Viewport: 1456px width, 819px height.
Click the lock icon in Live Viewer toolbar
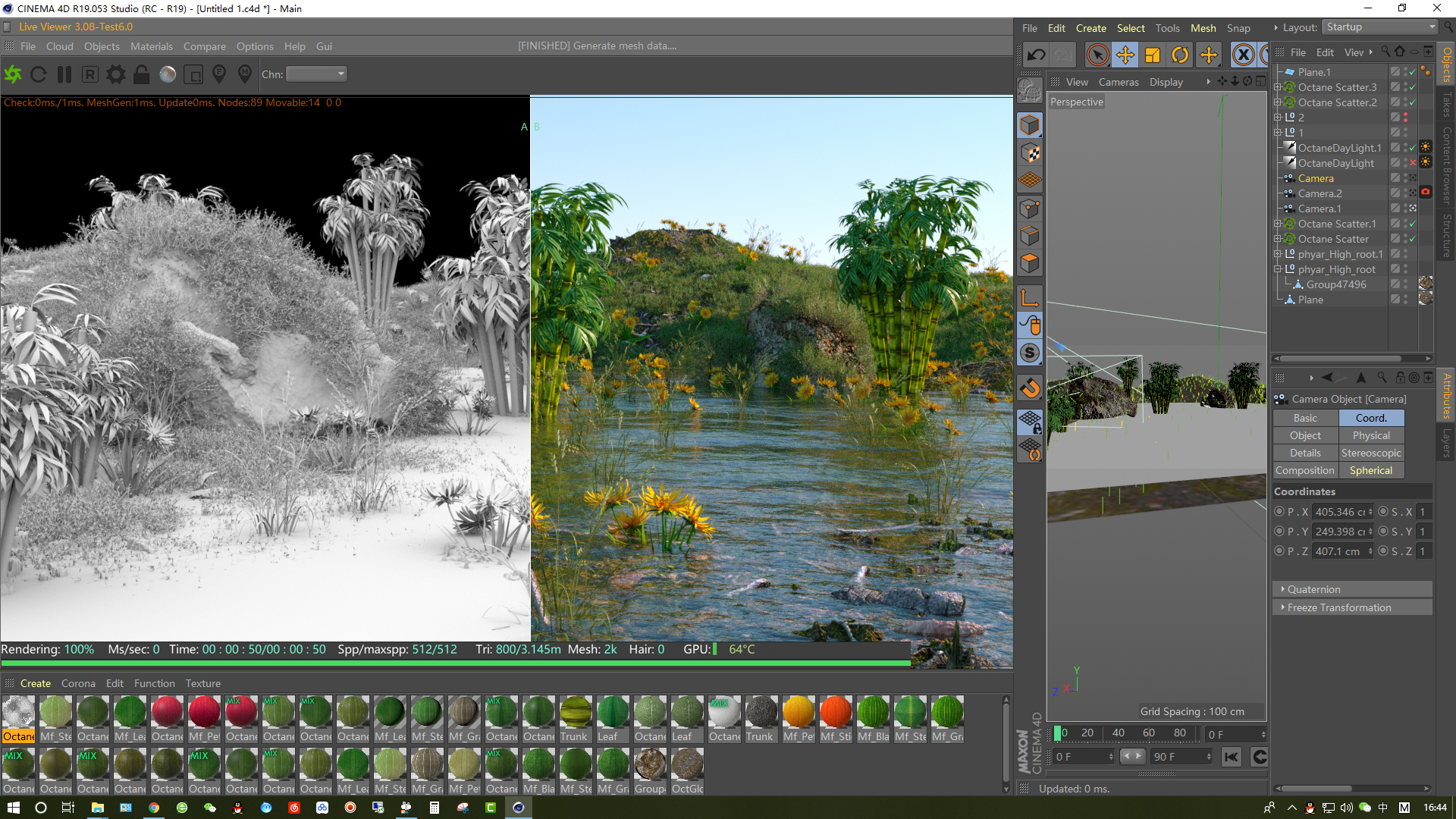pyautogui.click(x=141, y=74)
